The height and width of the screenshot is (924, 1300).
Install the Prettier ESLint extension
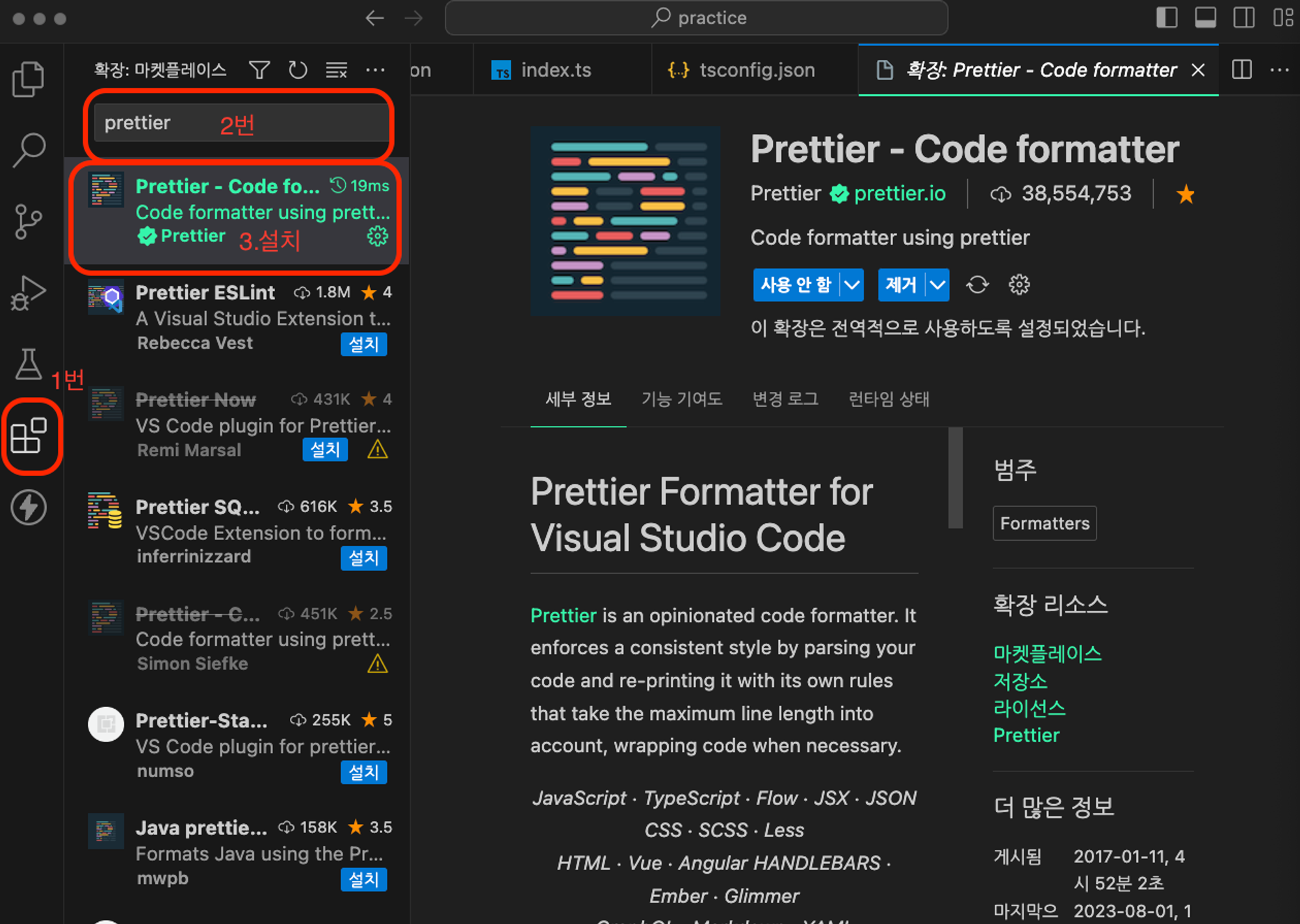coord(364,344)
